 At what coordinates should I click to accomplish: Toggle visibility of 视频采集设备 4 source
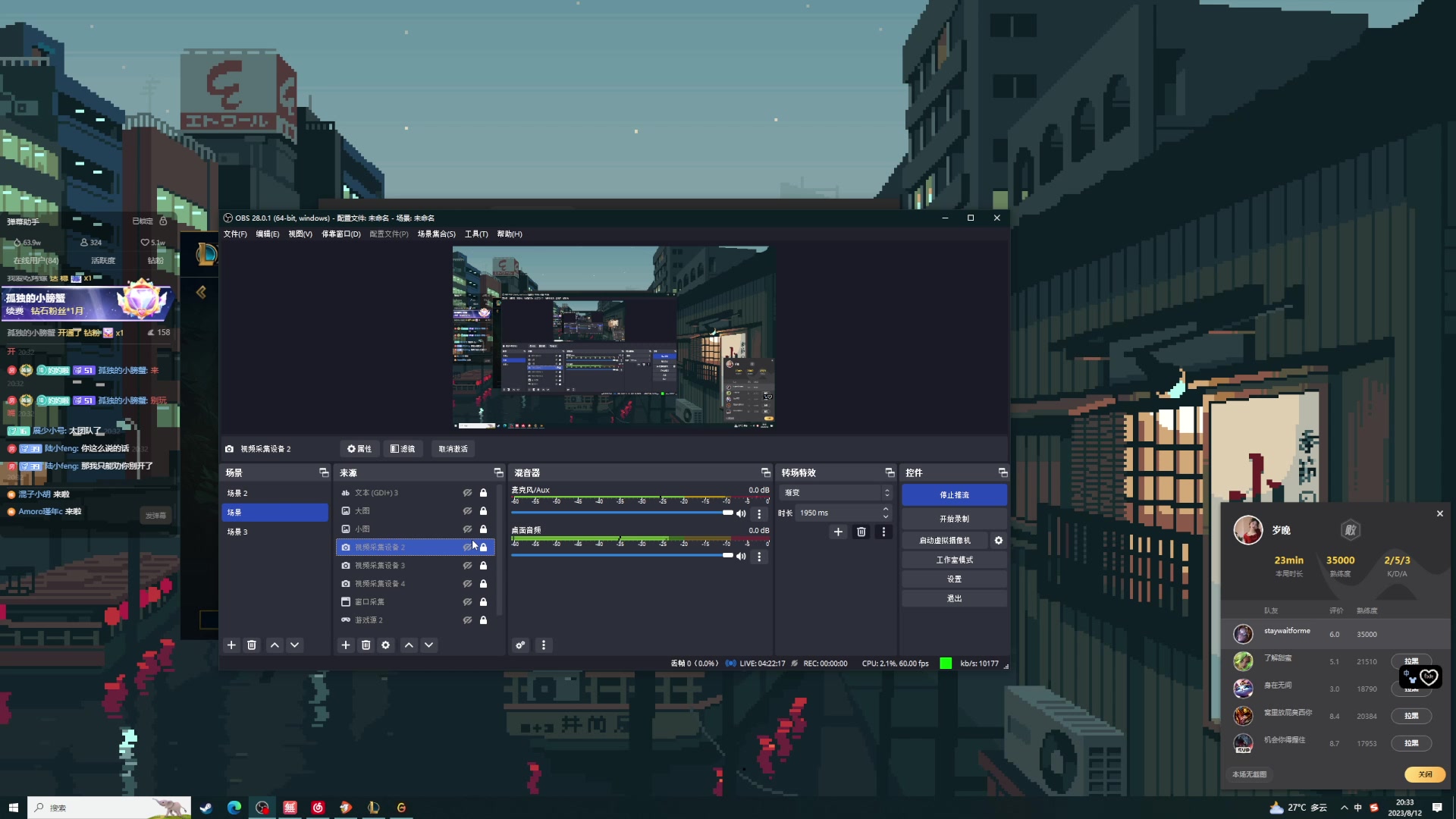coord(467,584)
